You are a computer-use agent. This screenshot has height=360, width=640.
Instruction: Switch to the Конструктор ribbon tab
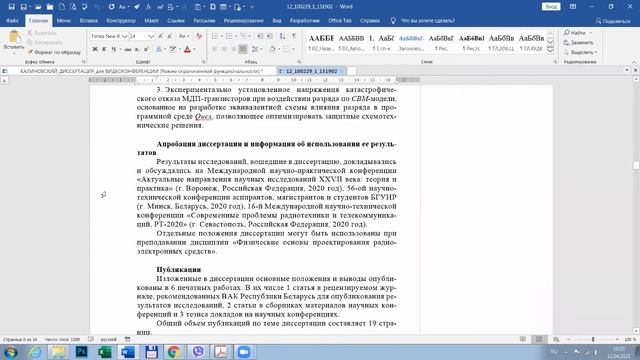pos(121,20)
